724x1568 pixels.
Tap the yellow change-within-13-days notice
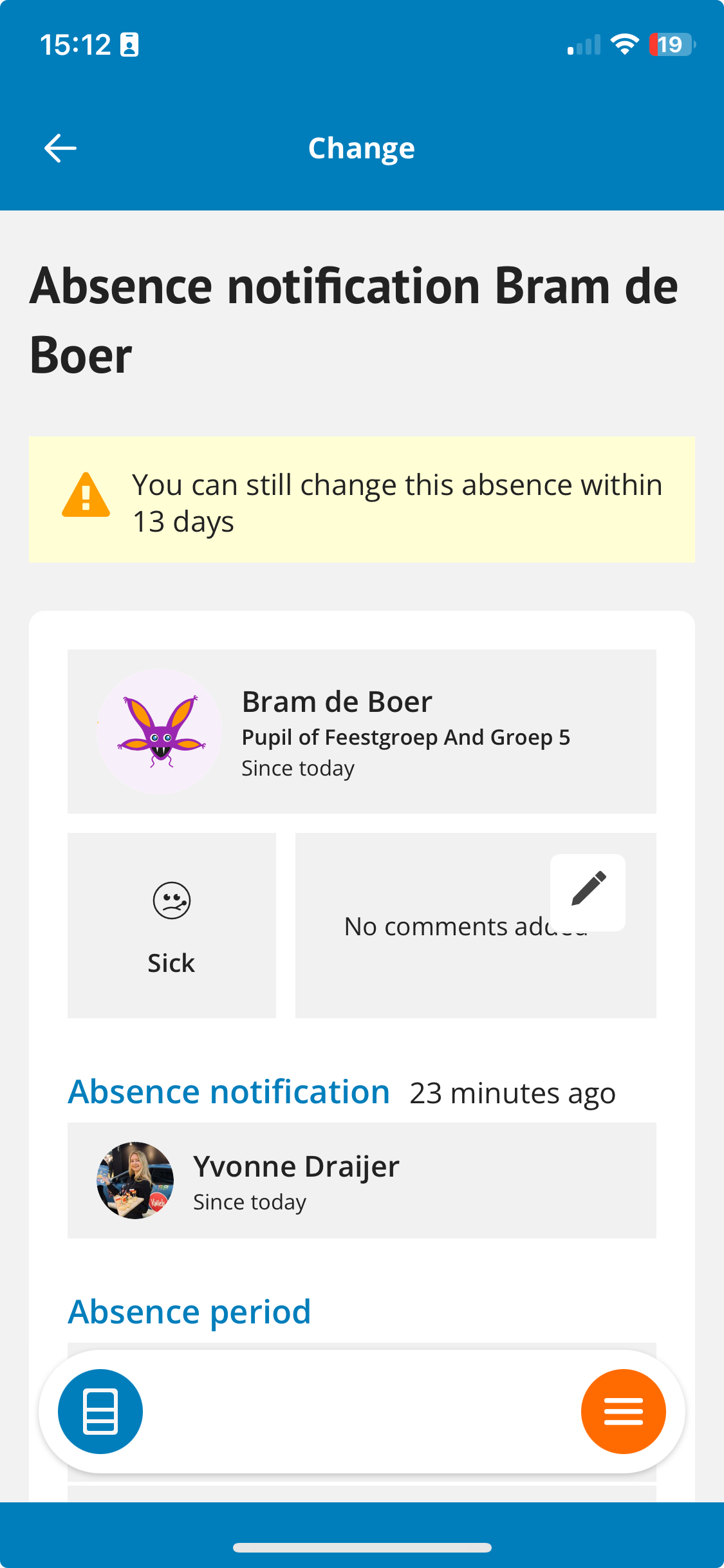coord(362,499)
